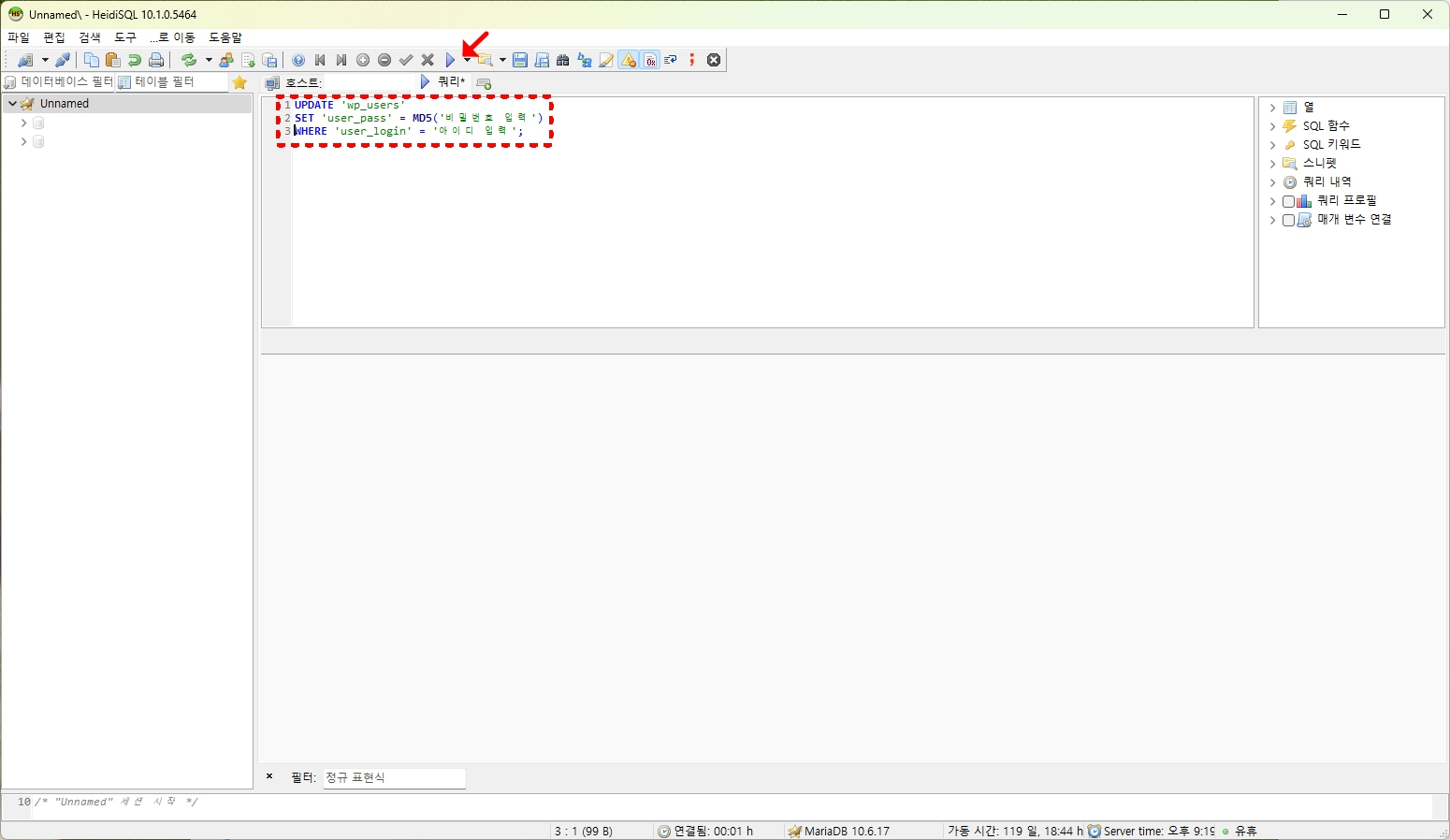Click the Import SQL file icon

248,60
